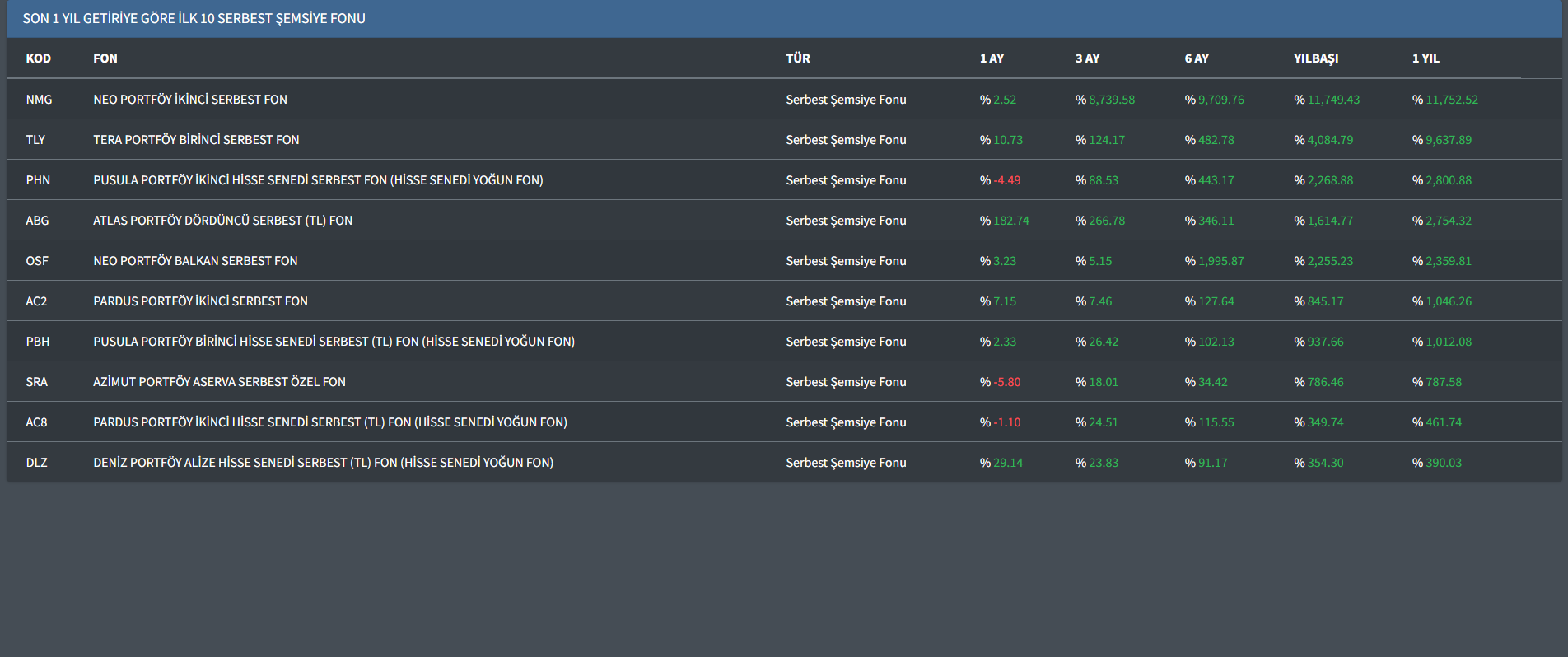Image resolution: width=1568 pixels, height=657 pixels.
Task: Open ATLAS PORTFÖY DÖRDÜNCÜ SERBEST fund
Action: tap(222, 221)
